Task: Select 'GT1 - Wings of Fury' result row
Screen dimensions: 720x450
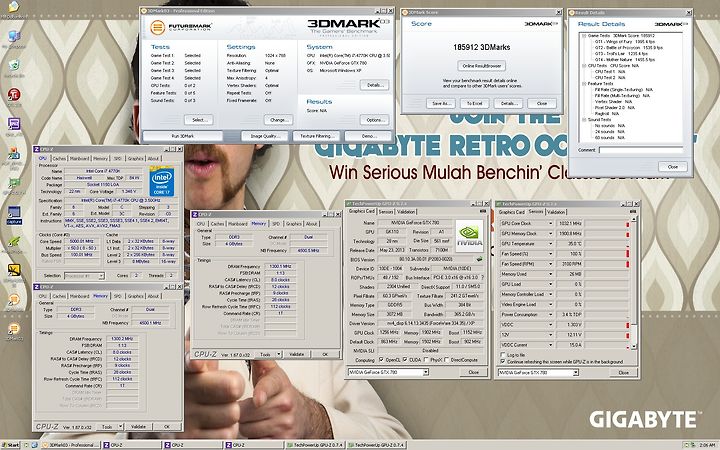Action: 625,41
